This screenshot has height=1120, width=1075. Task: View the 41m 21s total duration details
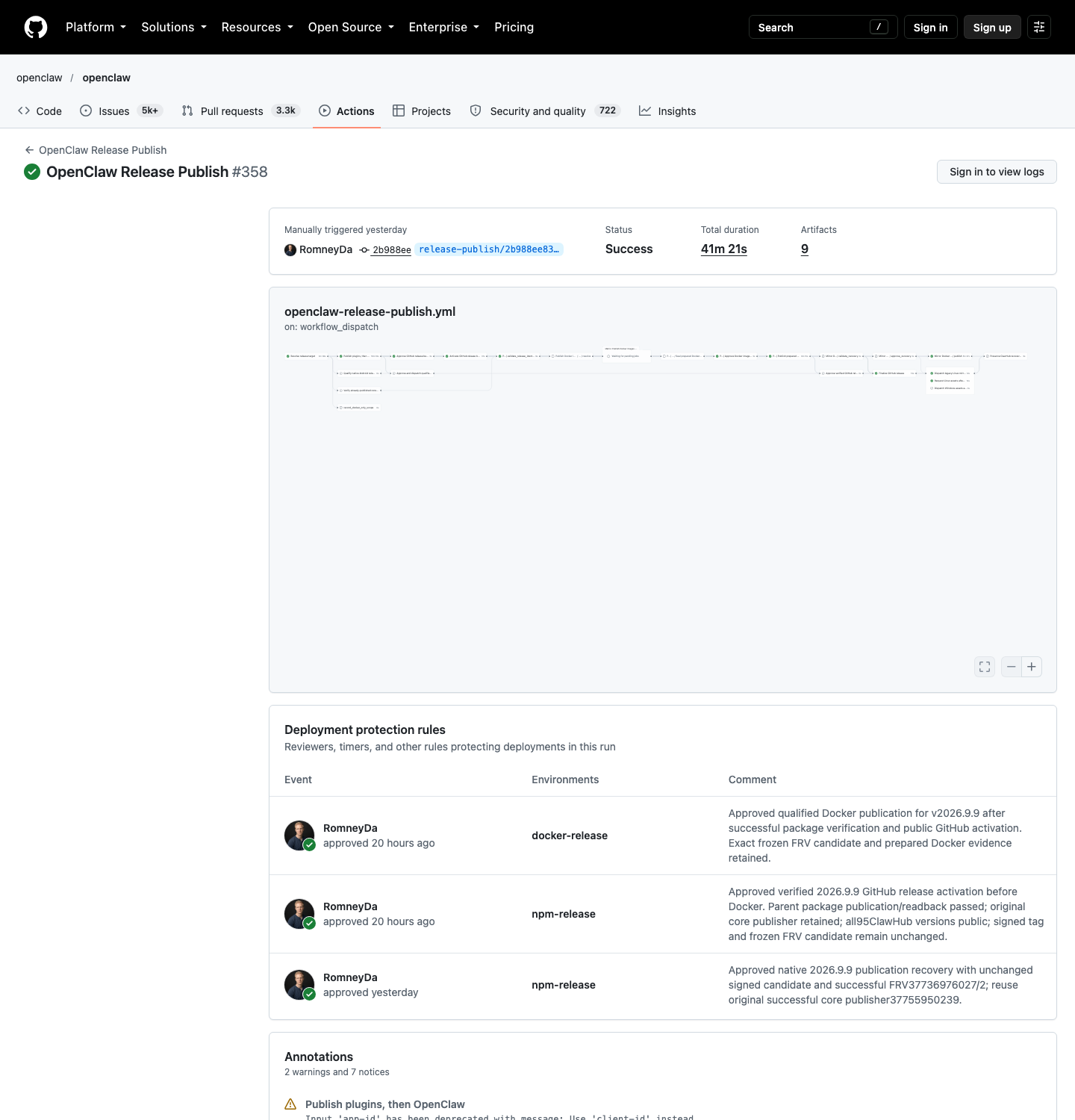724,249
